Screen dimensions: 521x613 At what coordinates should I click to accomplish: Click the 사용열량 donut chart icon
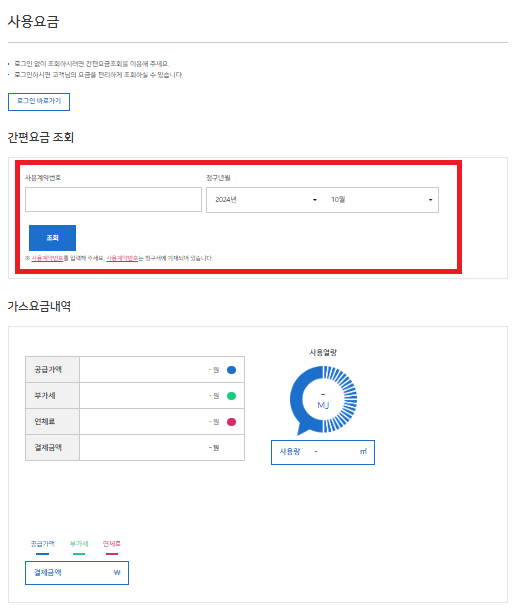[323, 400]
